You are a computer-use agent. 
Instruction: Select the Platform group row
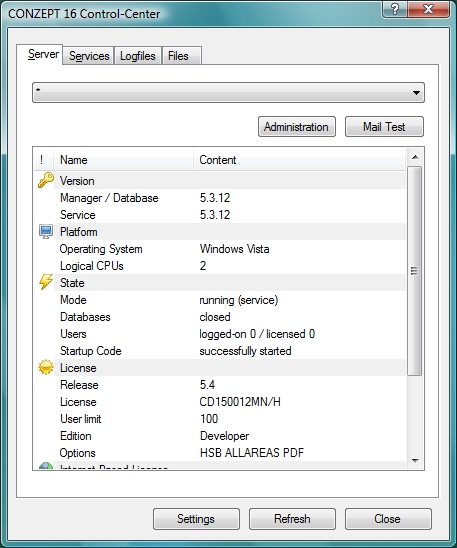tap(220, 232)
